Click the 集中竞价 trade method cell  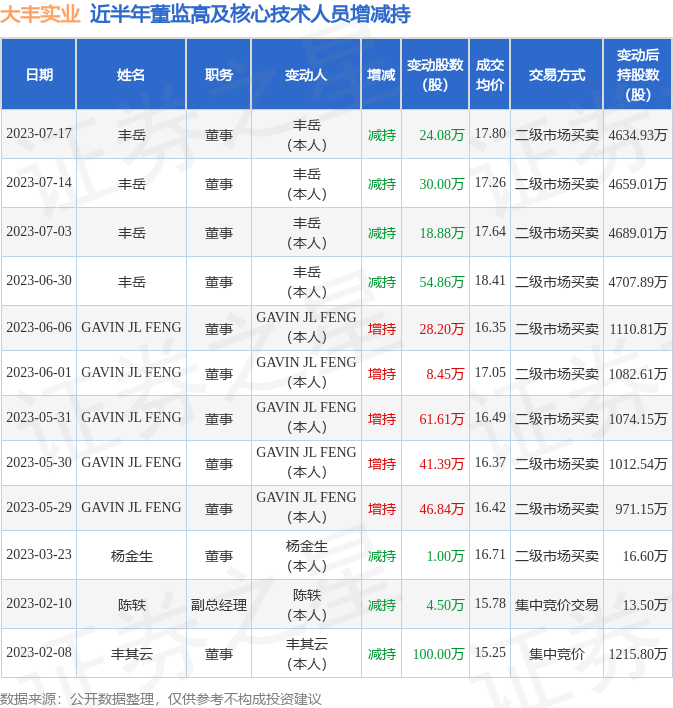(x=556, y=654)
